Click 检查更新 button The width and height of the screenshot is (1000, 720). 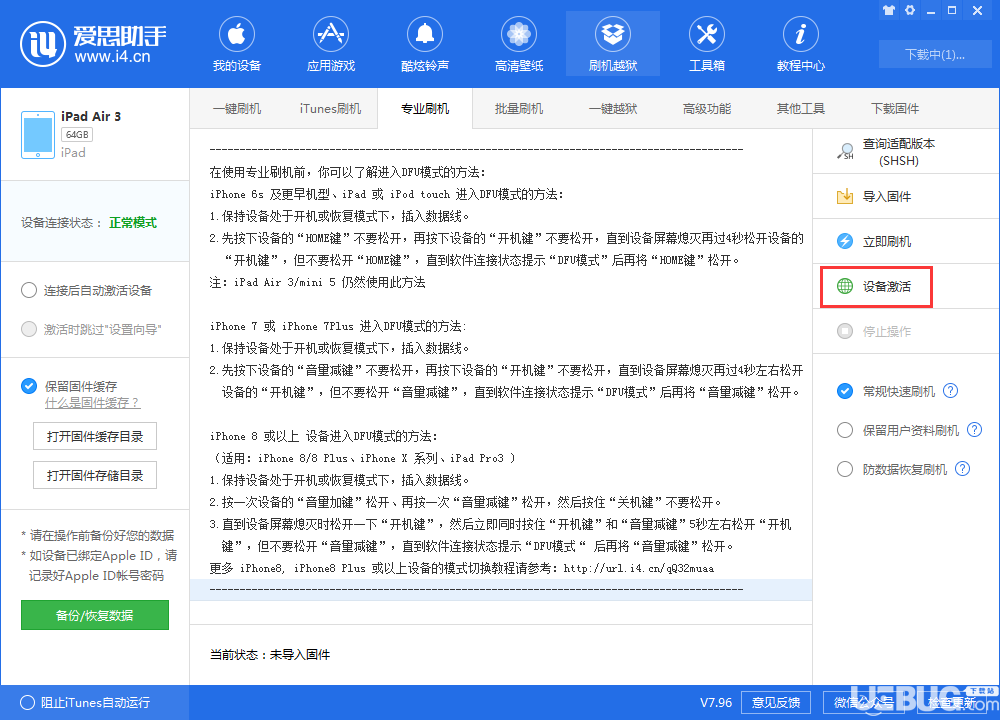point(952,702)
